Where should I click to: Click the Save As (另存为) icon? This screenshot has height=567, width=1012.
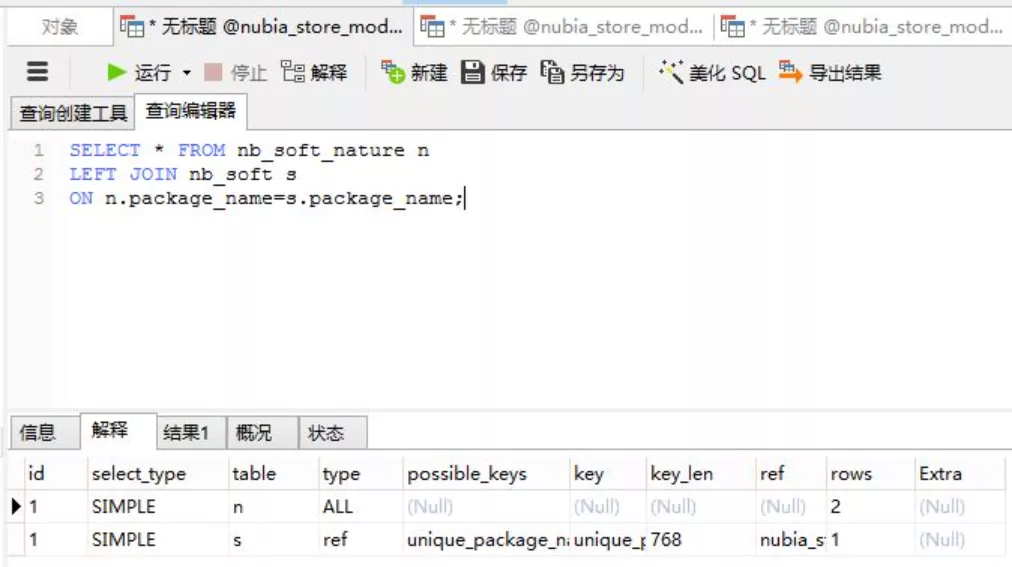click(x=552, y=72)
